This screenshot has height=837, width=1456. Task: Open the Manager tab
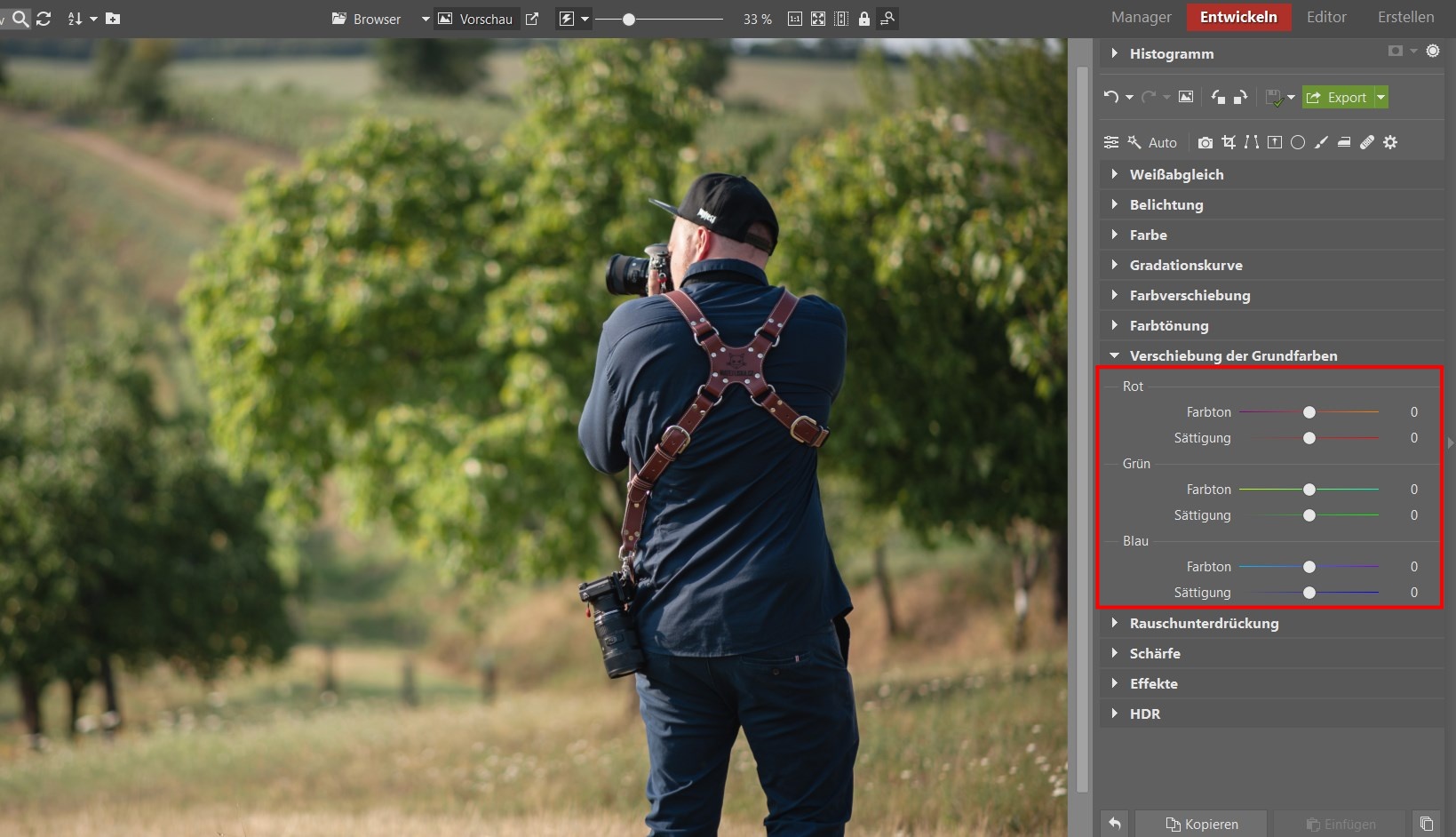[x=1141, y=17]
